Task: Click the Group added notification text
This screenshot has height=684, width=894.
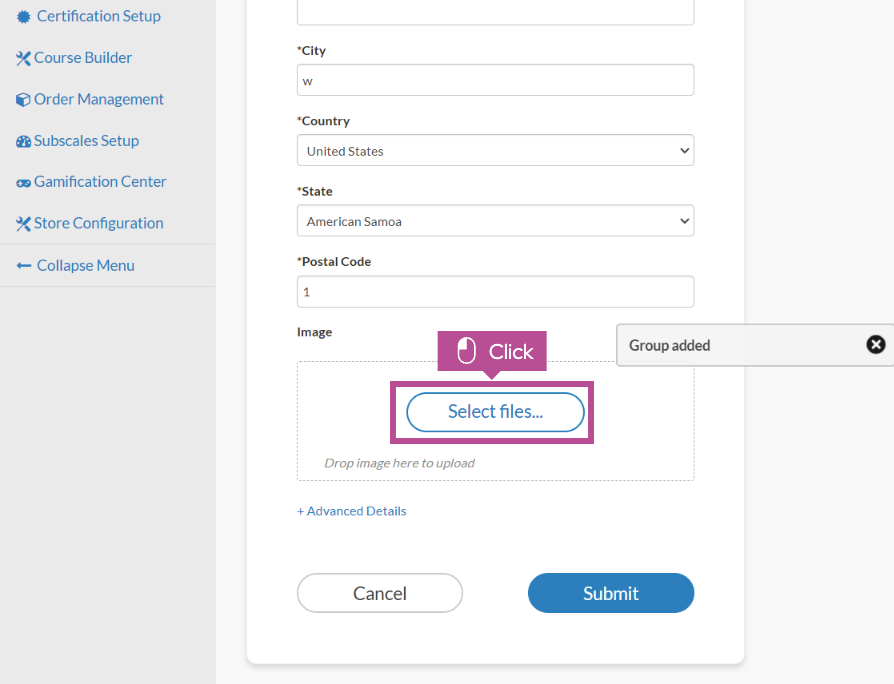Action: tap(669, 345)
